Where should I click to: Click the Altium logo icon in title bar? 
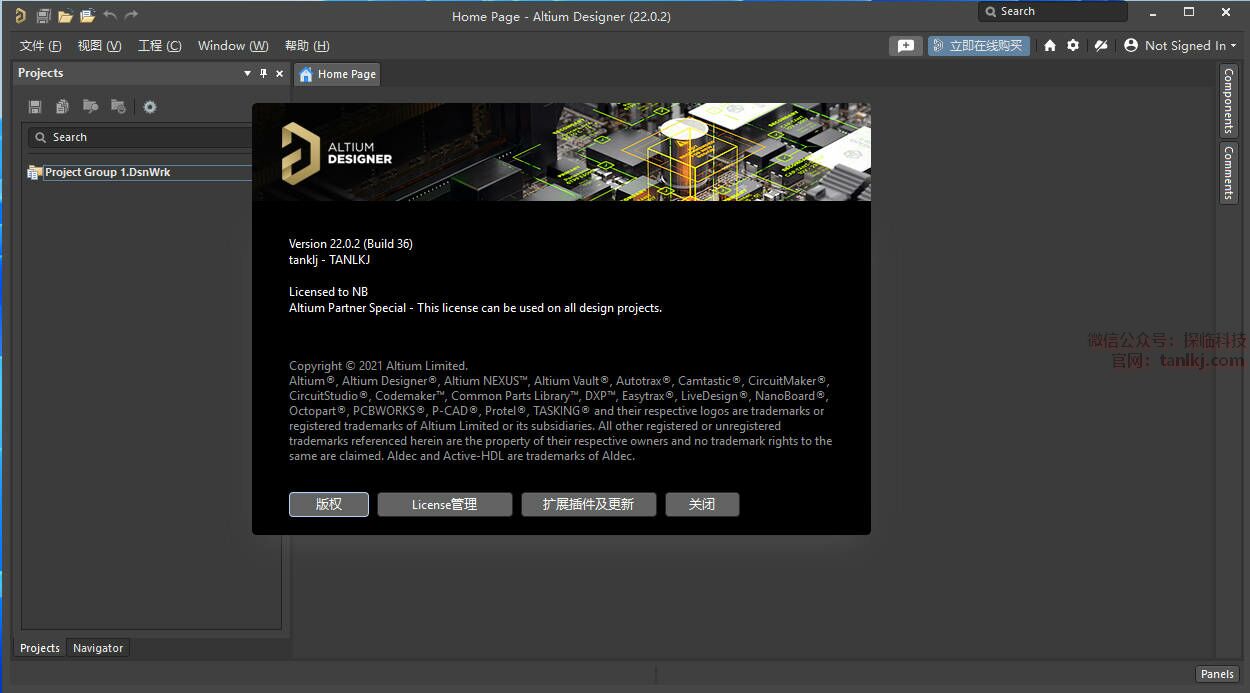point(20,15)
